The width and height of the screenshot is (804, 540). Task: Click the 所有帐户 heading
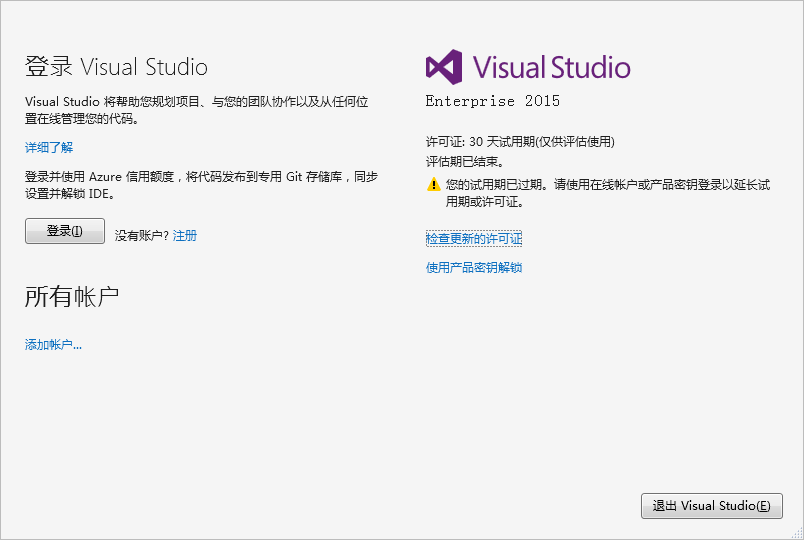(72, 296)
